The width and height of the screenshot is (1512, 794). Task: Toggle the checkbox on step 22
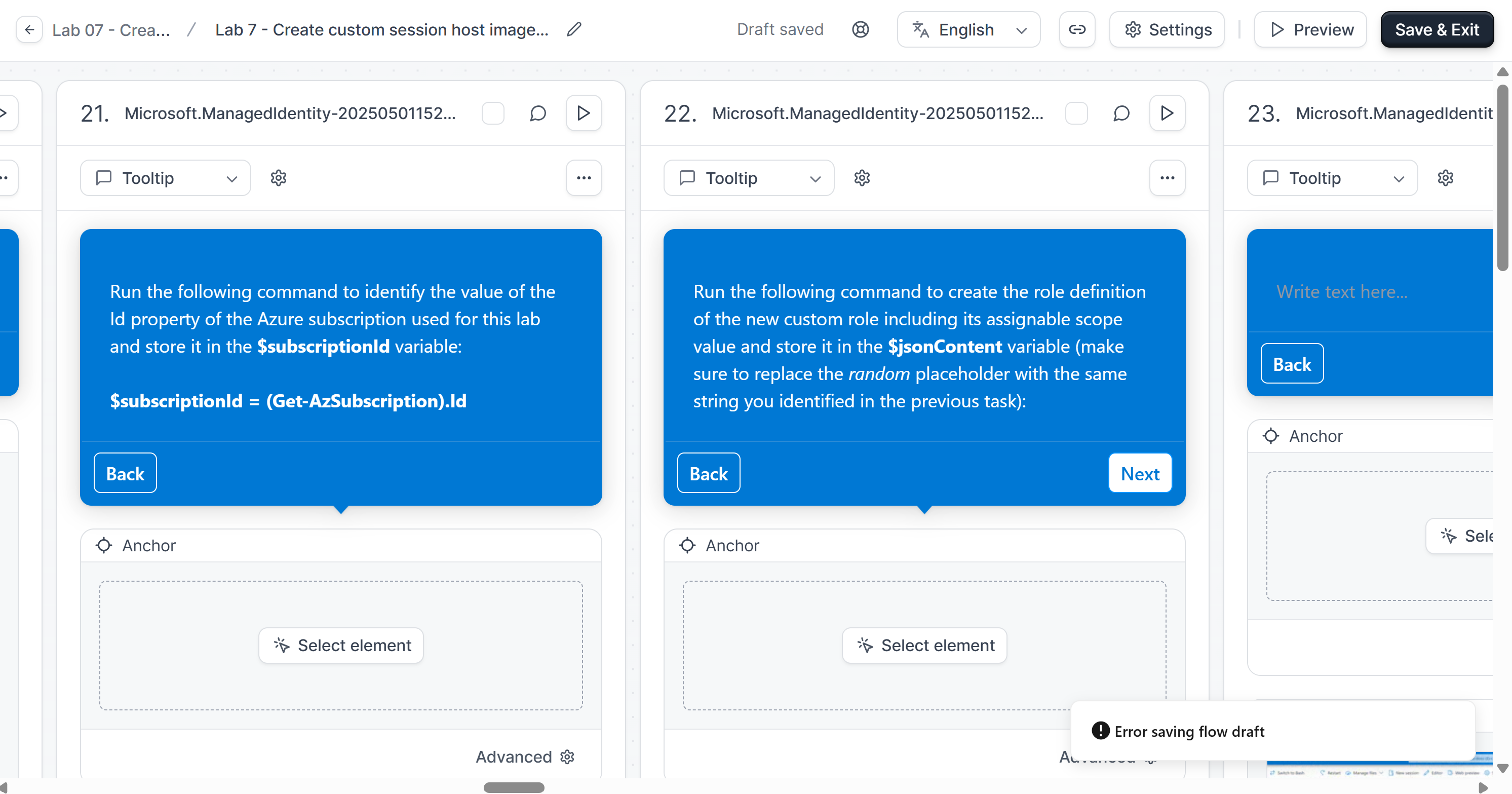(1076, 113)
